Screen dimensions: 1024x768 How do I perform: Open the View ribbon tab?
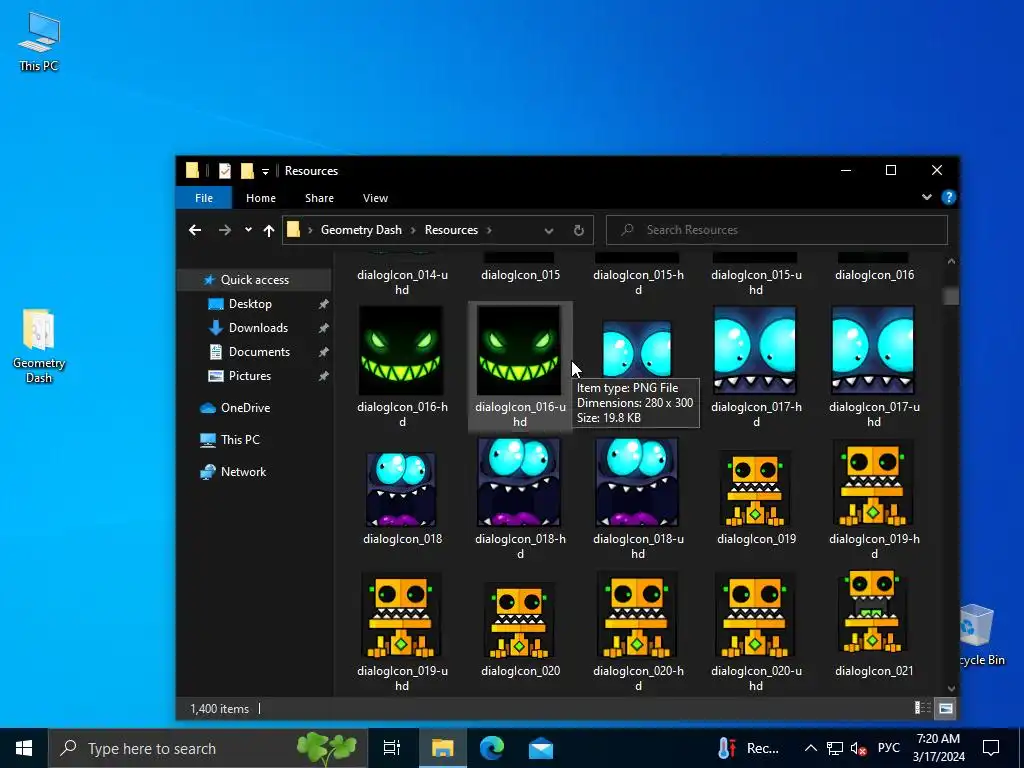376,198
